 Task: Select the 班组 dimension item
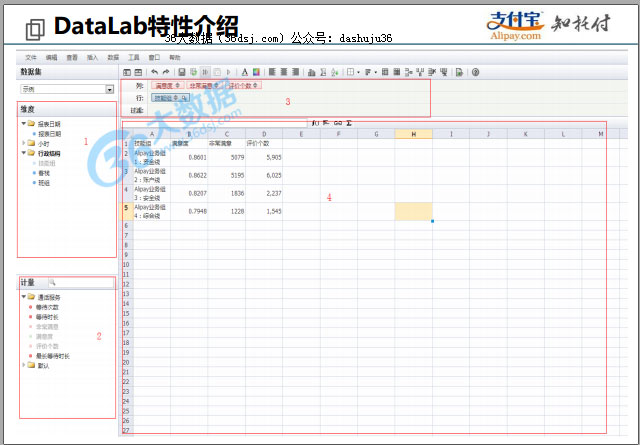tap(44, 183)
